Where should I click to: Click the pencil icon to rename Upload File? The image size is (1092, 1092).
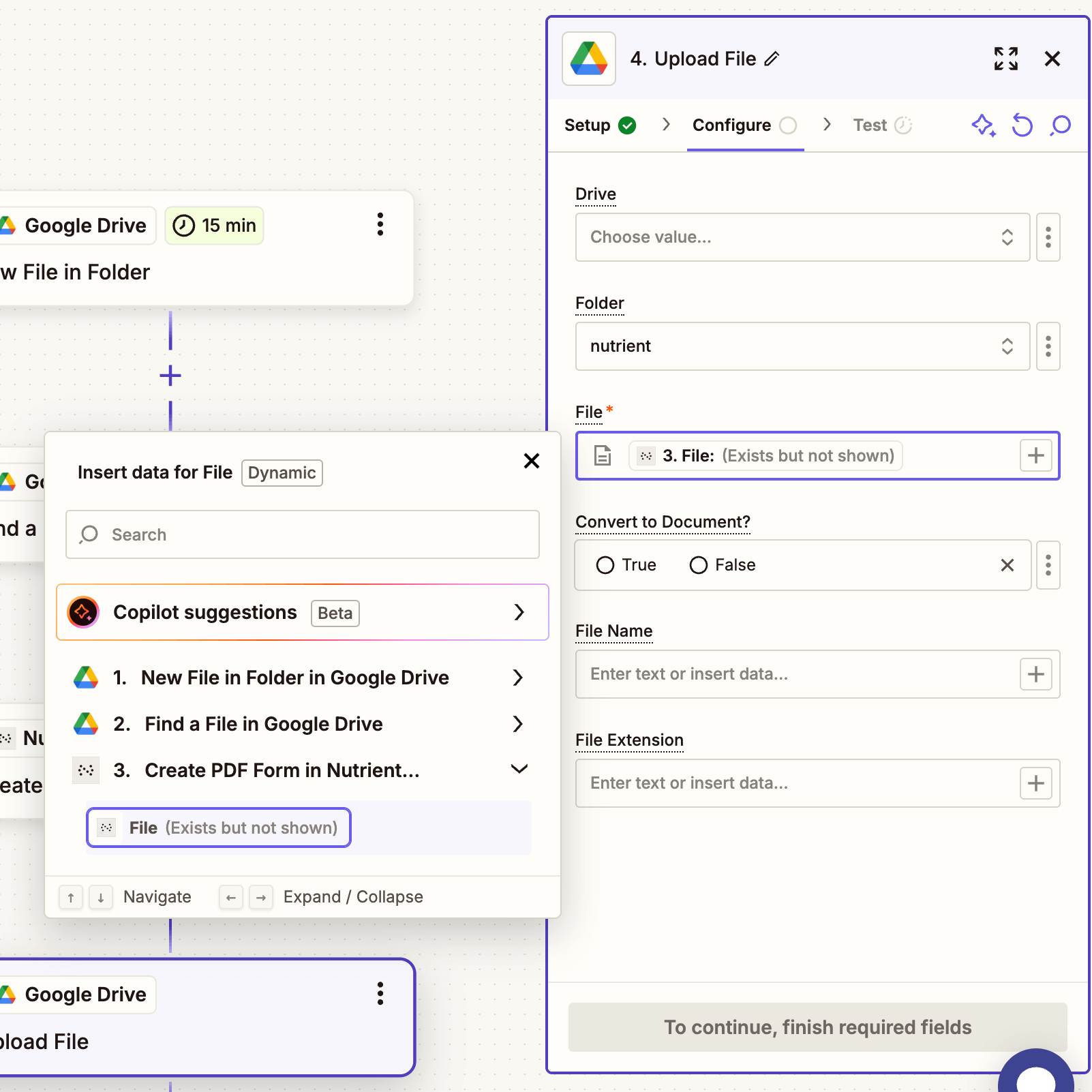[772, 59]
